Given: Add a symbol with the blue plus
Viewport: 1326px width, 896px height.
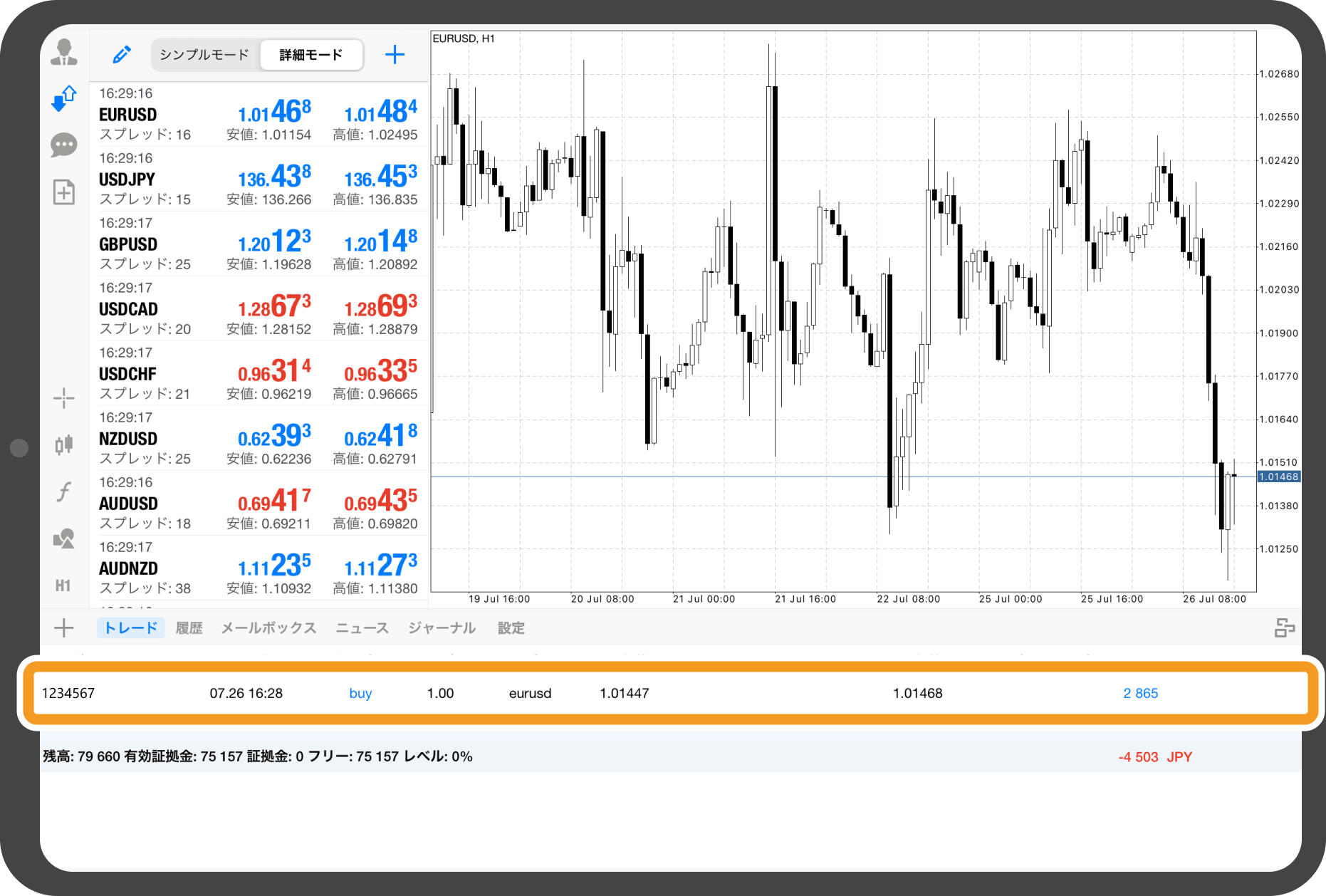Looking at the screenshot, I should click(x=395, y=55).
